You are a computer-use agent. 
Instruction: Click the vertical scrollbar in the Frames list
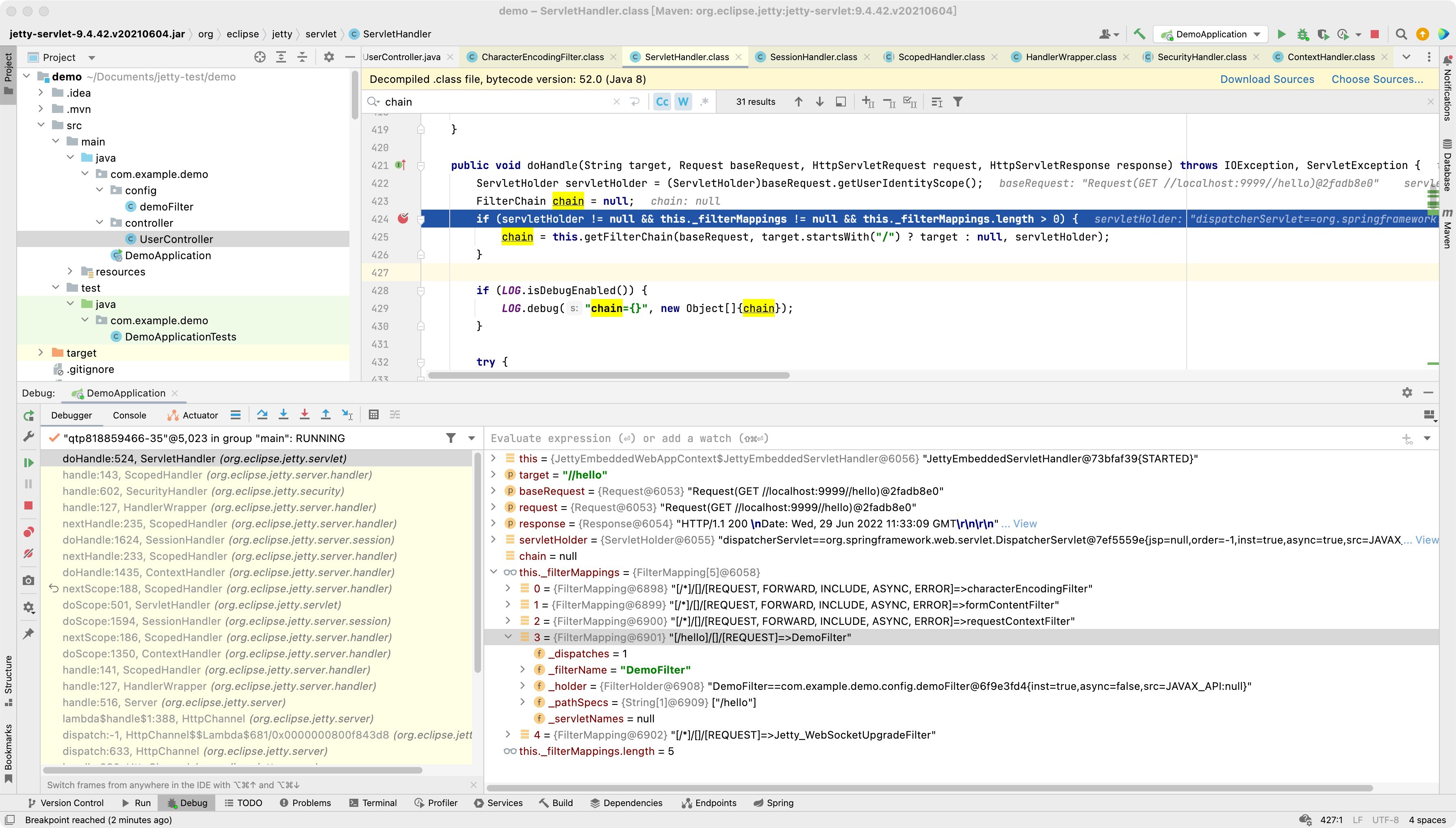(478, 562)
